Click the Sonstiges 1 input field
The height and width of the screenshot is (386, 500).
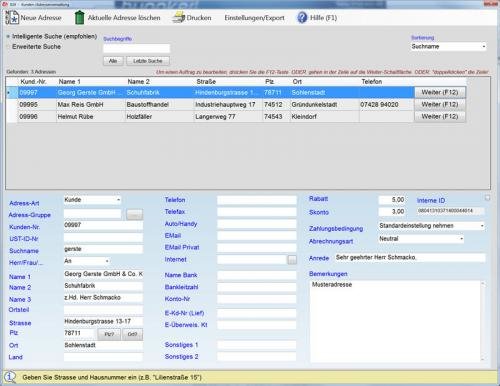click(257, 345)
